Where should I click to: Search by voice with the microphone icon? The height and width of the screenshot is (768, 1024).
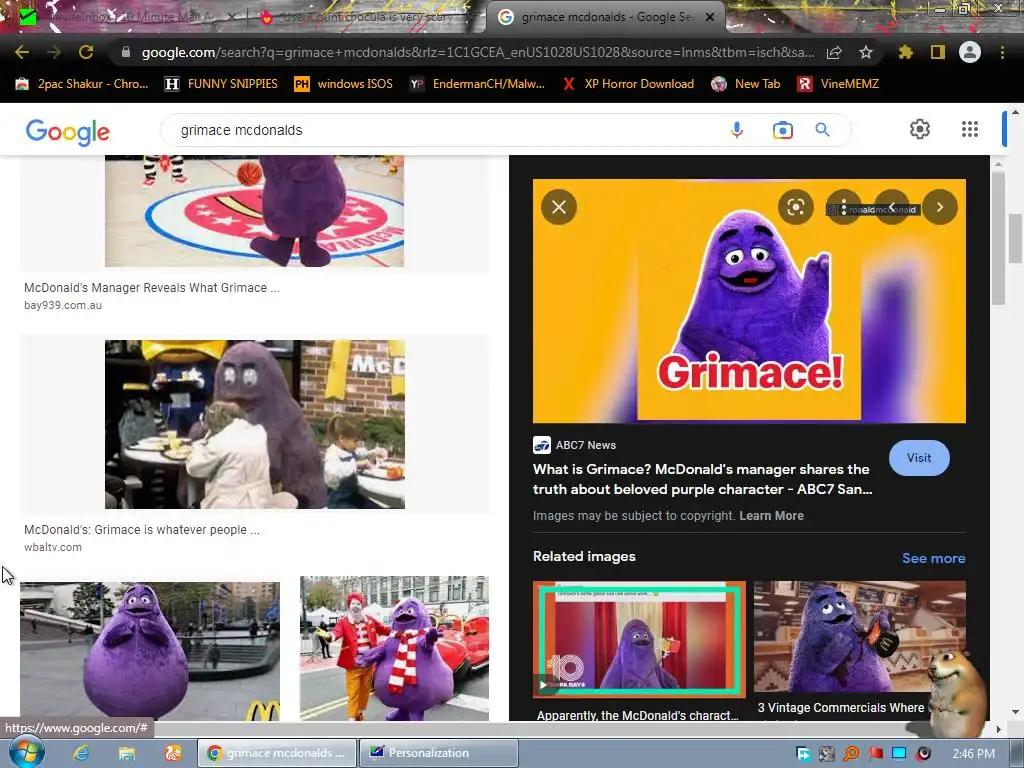click(x=737, y=130)
